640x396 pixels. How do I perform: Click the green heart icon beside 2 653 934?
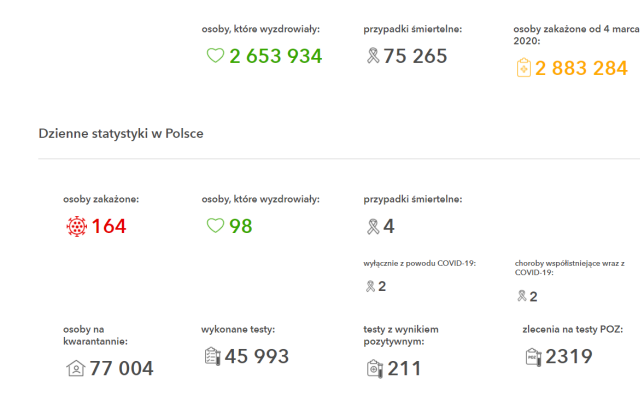(215, 56)
